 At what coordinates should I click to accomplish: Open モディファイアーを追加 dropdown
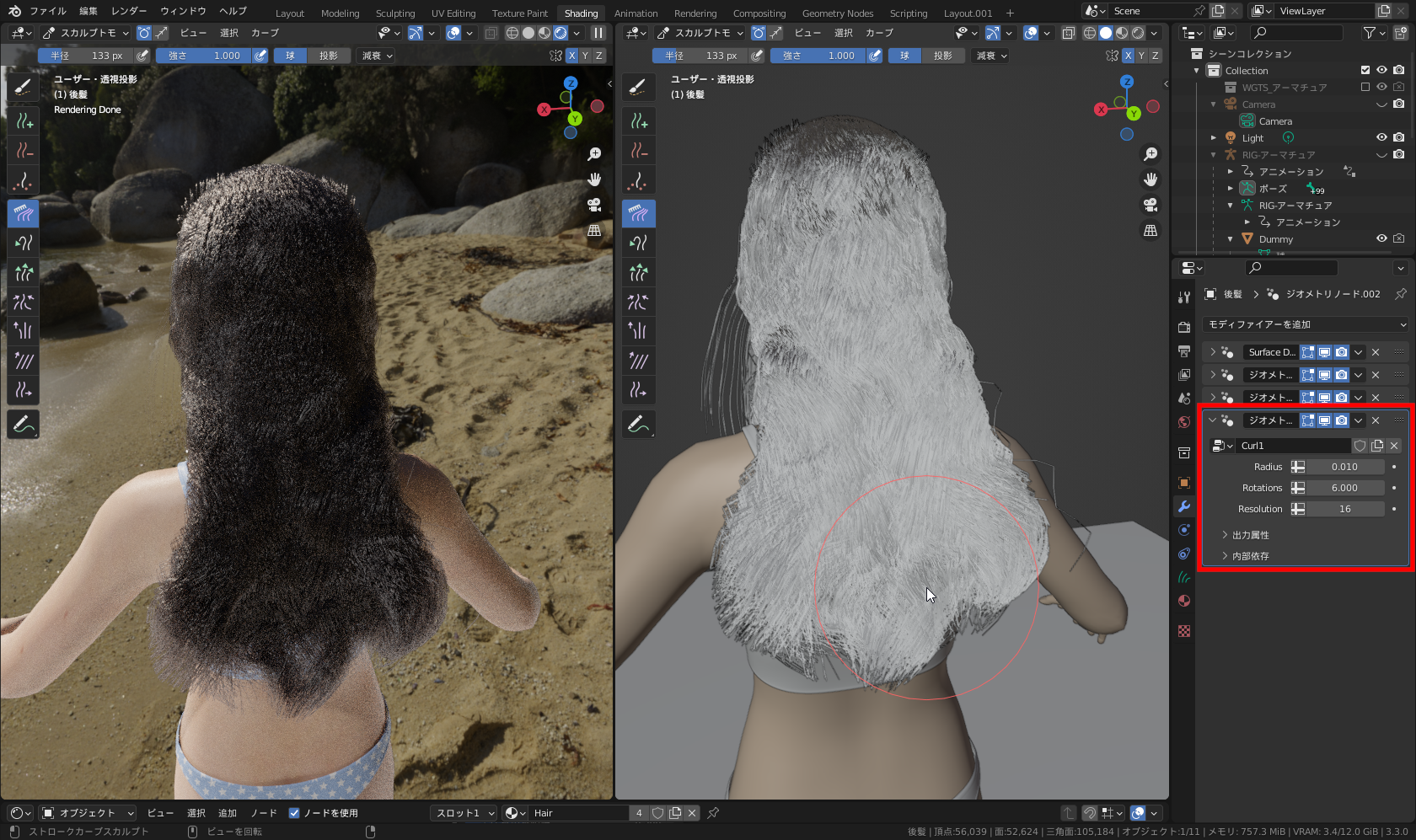tap(1306, 324)
